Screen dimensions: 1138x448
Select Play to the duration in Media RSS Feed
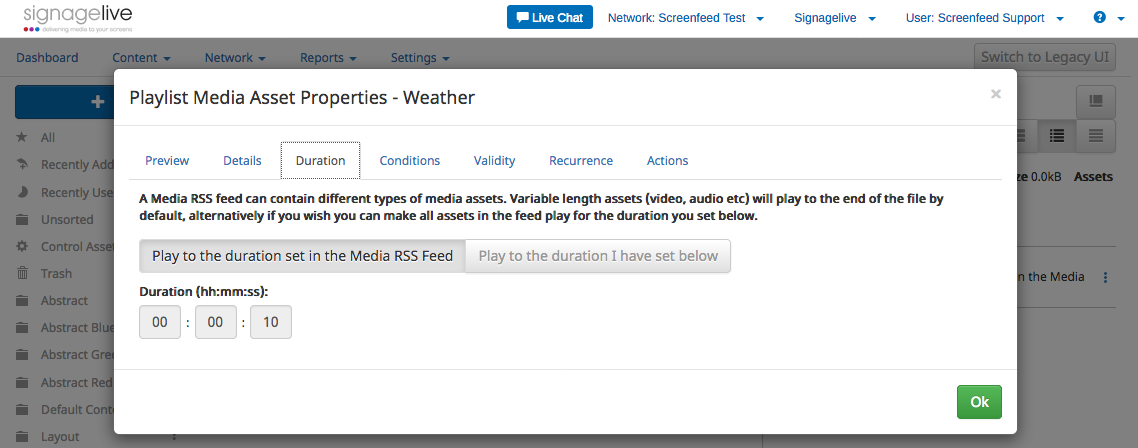click(x=302, y=256)
